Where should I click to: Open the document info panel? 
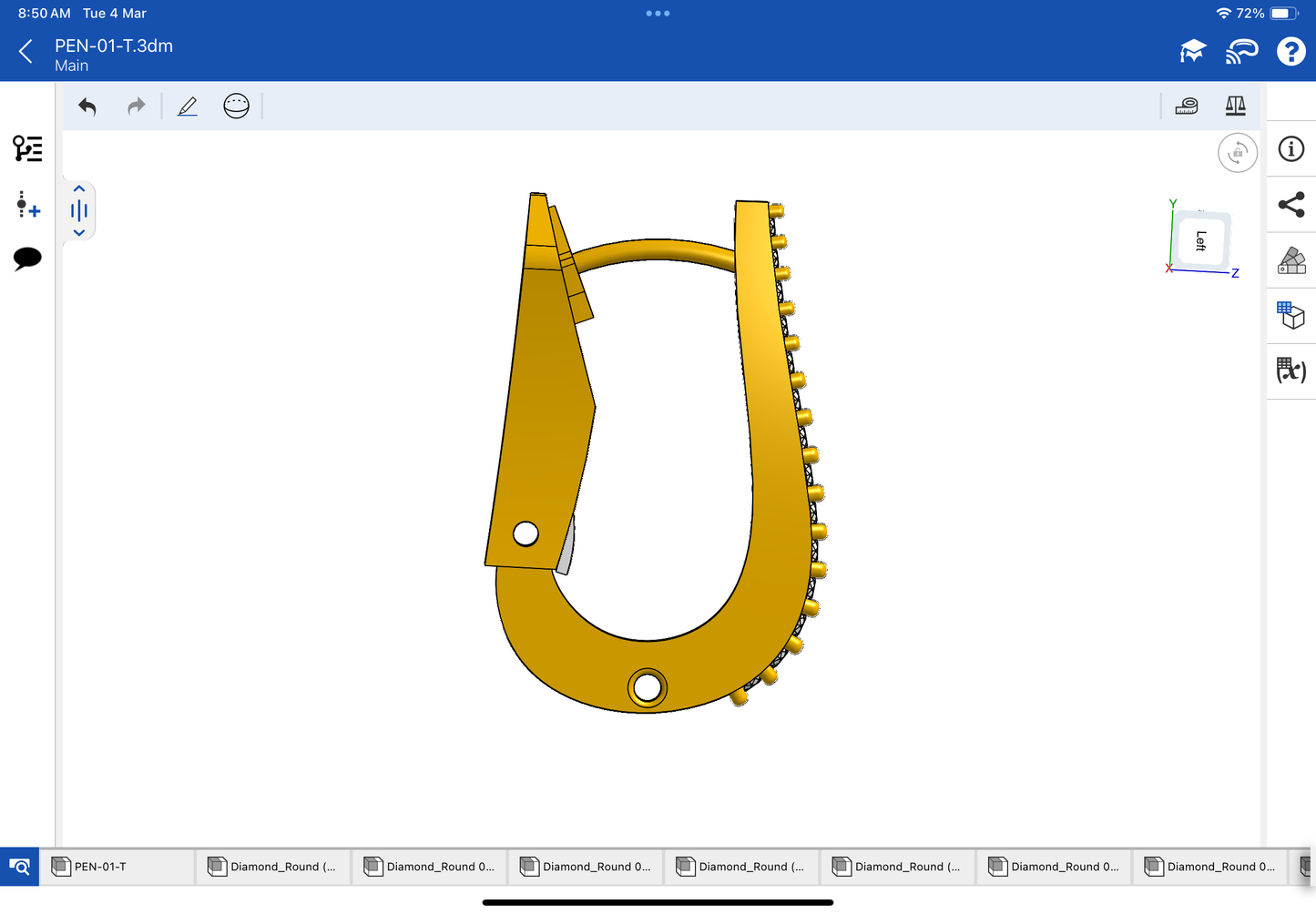(1290, 149)
